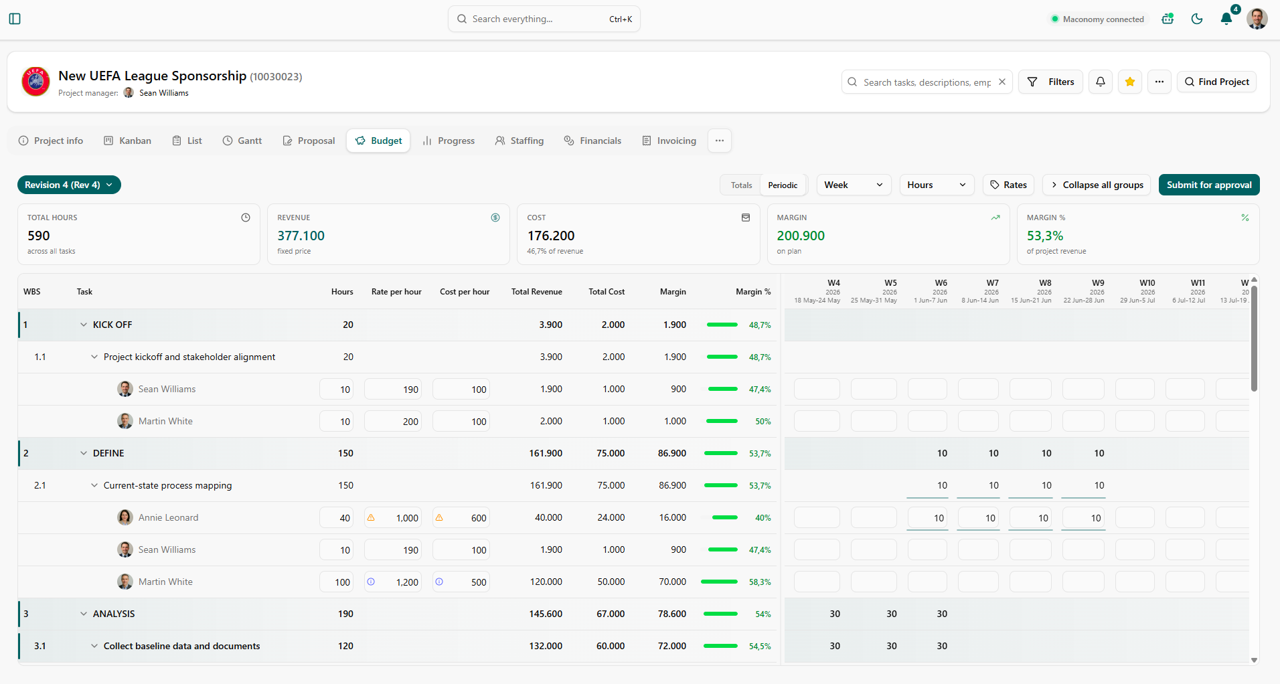The width and height of the screenshot is (1280, 684).
Task: Open the Week period dropdown
Action: click(x=853, y=185)
